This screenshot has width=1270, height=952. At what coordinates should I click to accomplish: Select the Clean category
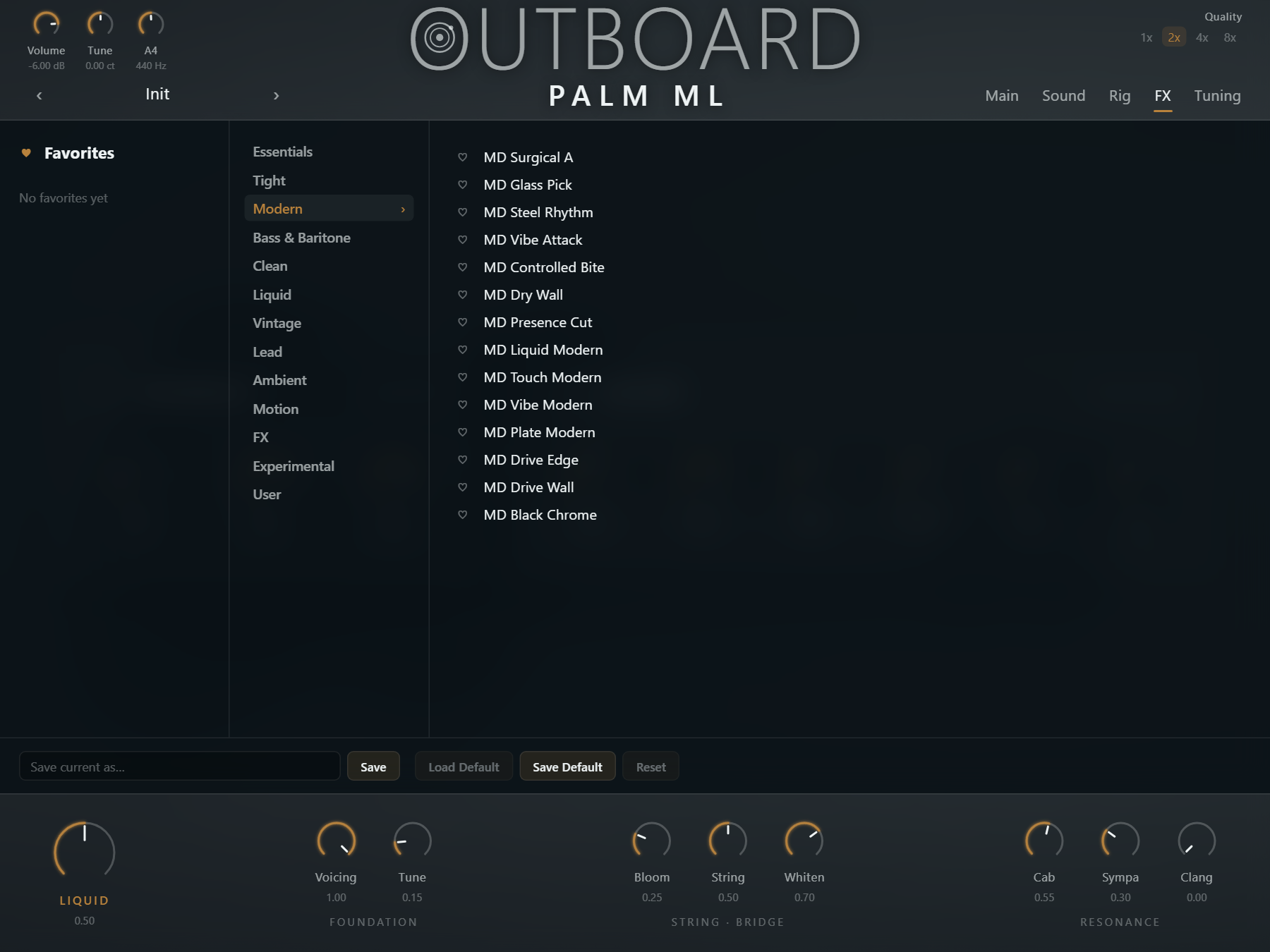click(270, 266)
